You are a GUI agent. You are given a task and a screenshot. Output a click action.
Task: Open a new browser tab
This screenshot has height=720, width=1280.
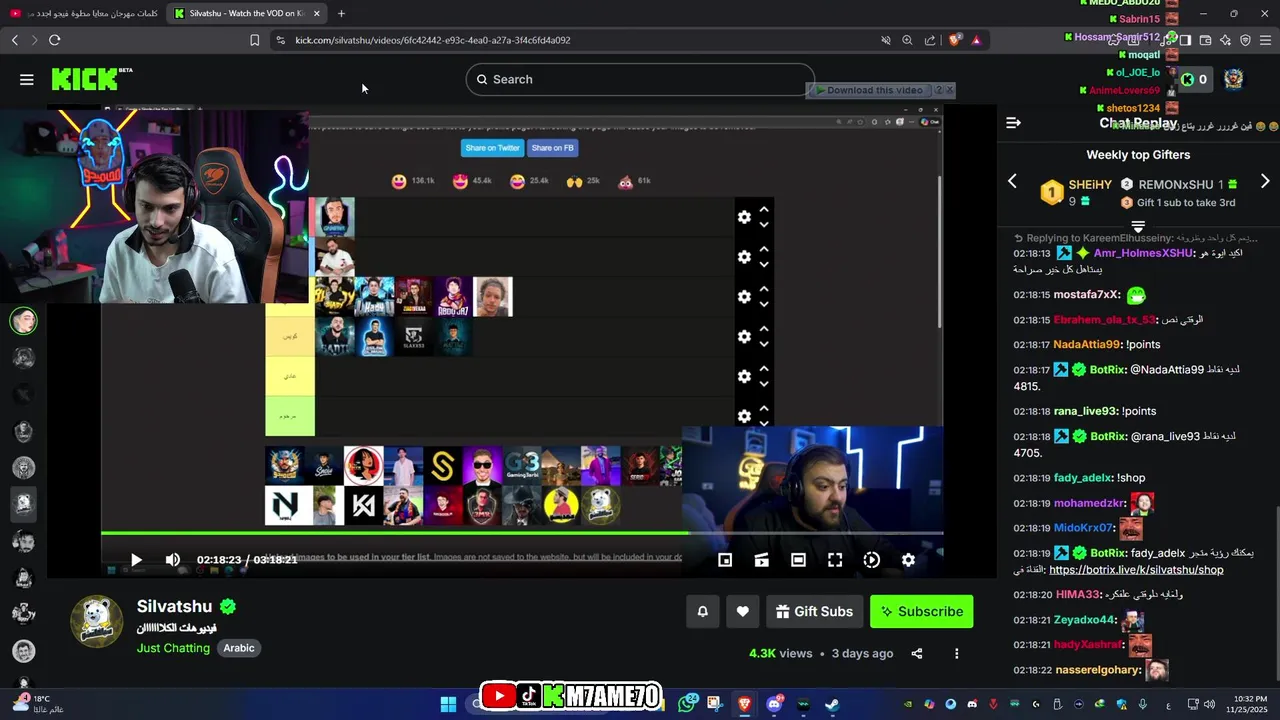pos(341,13)
